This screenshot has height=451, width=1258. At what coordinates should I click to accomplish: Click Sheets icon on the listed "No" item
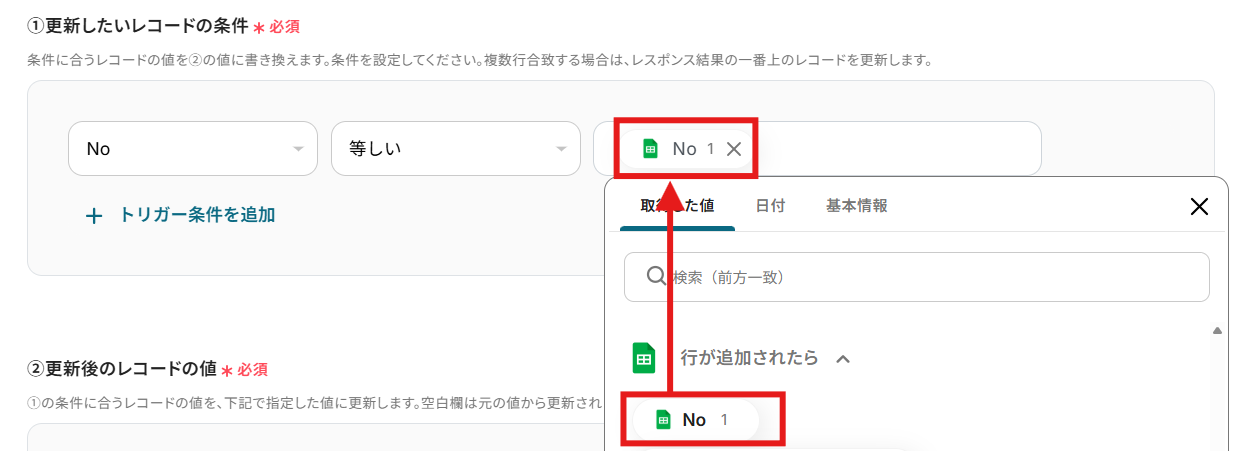point(662,420)
